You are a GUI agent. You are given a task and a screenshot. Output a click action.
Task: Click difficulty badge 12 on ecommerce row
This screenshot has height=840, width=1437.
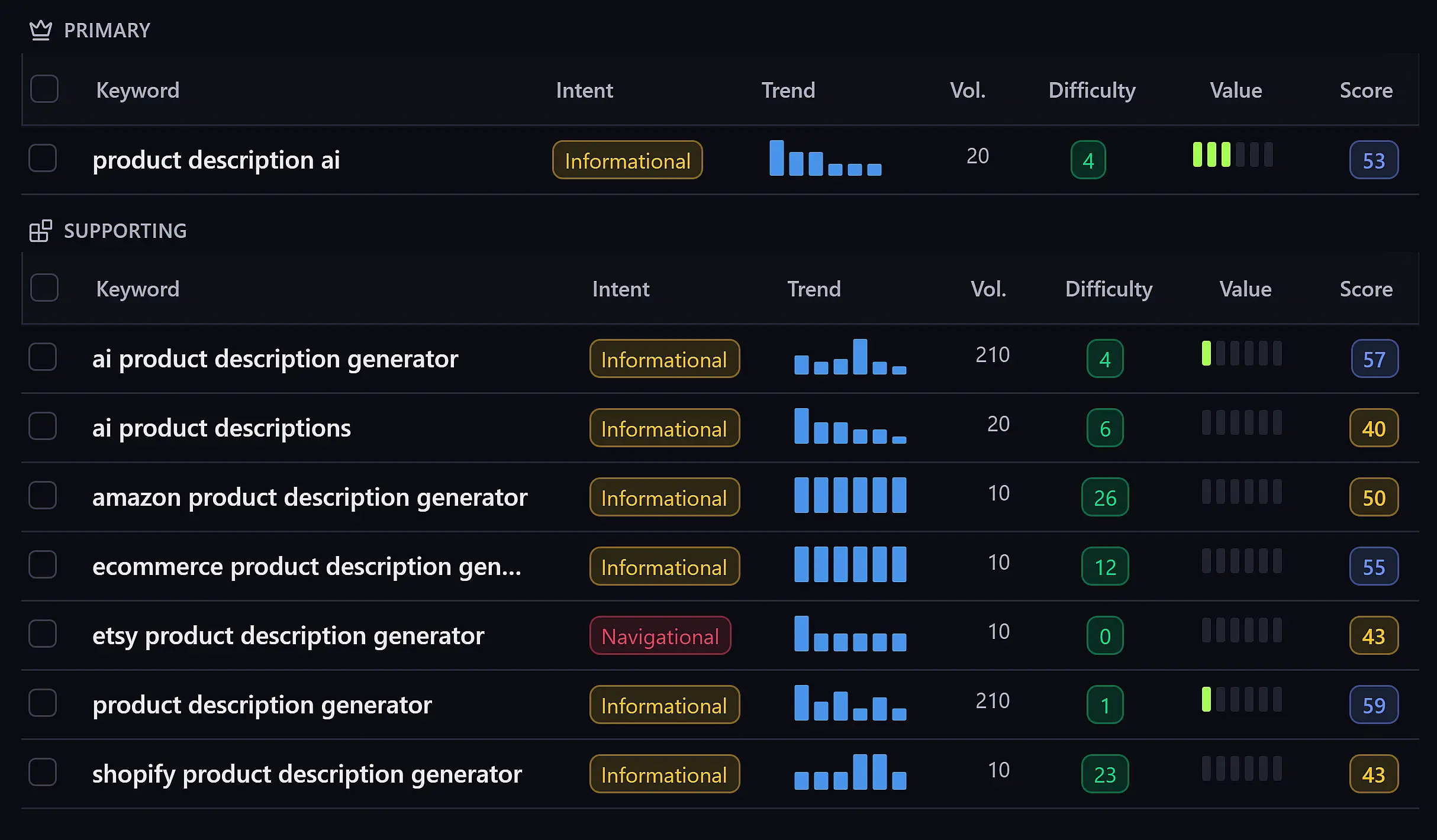click(x=1105, y=567)
